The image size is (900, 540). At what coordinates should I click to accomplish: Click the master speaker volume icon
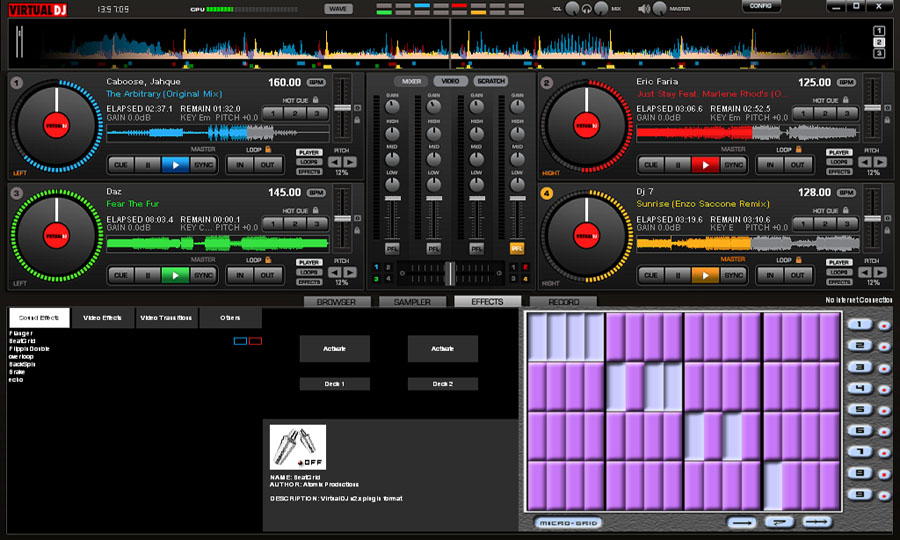645,9
